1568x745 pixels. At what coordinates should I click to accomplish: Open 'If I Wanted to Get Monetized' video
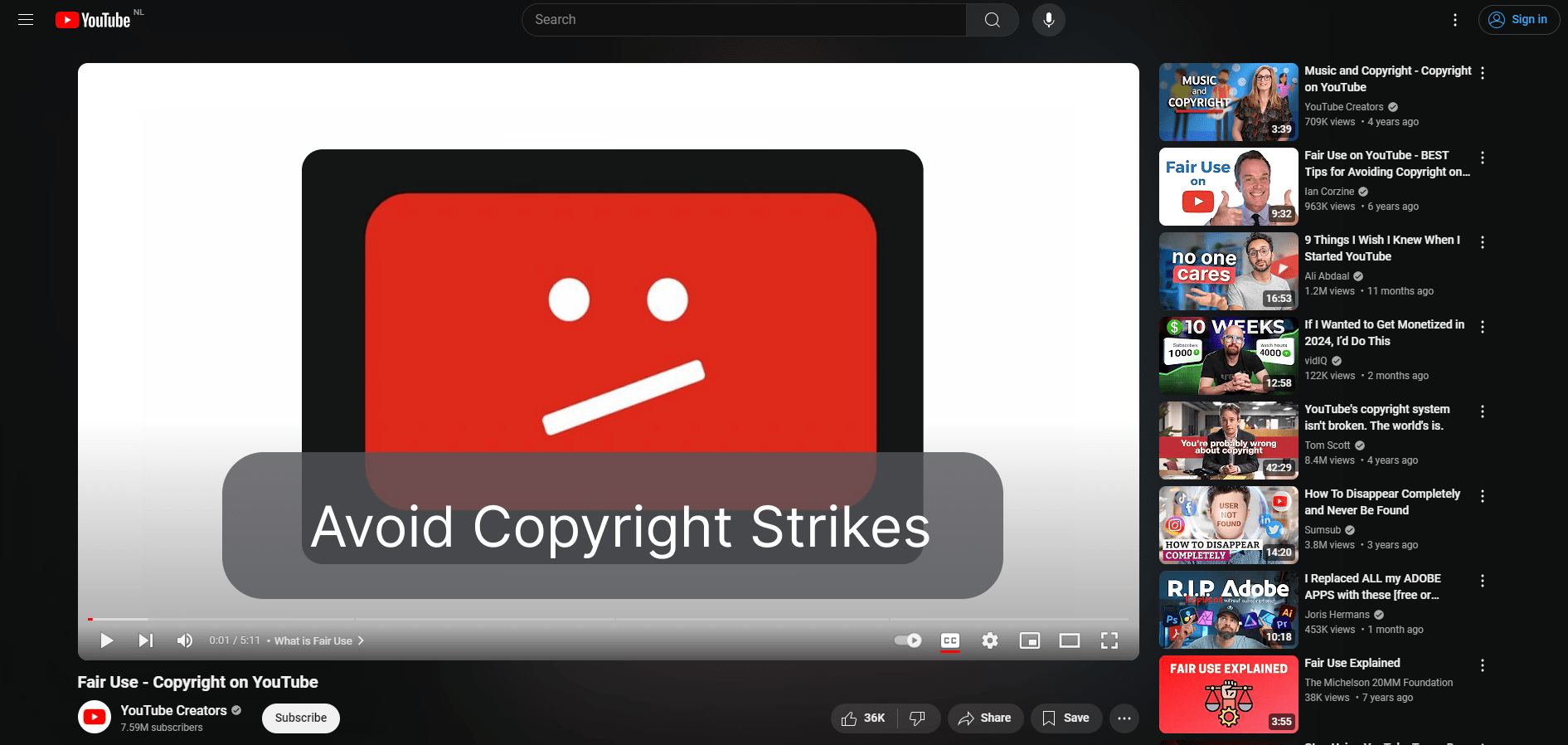pyautogui.click(x=1384, y=333)
